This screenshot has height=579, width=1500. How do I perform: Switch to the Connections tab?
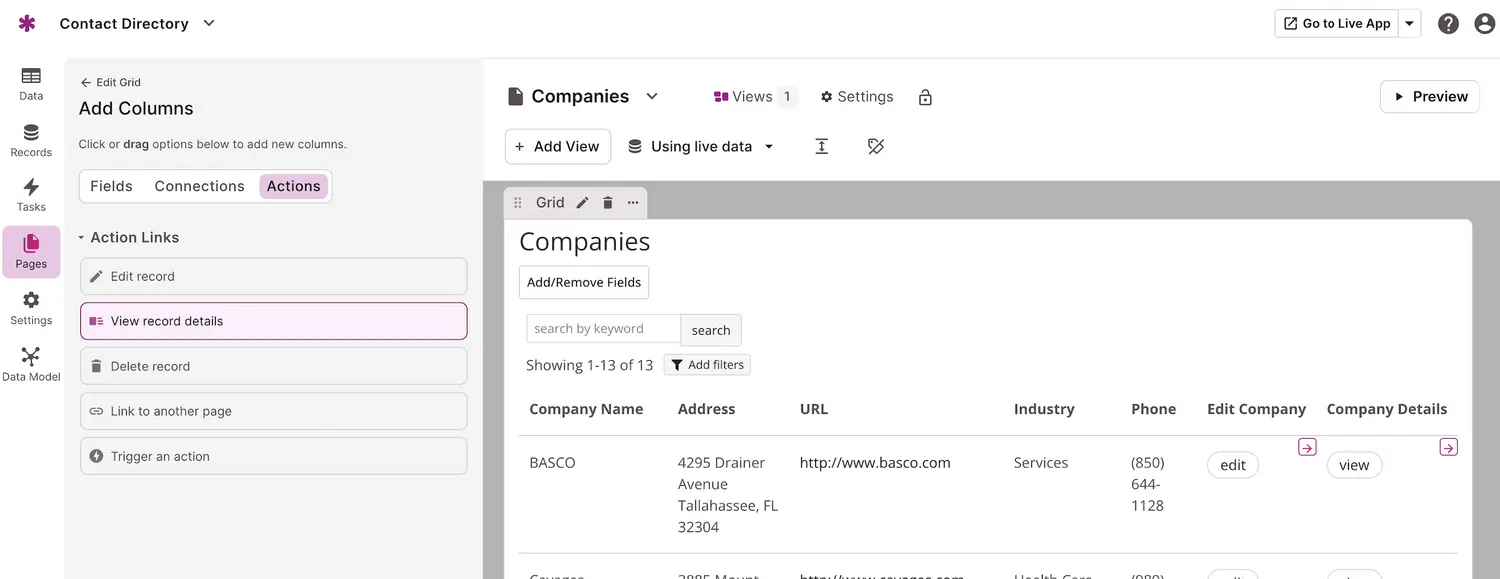199,186
